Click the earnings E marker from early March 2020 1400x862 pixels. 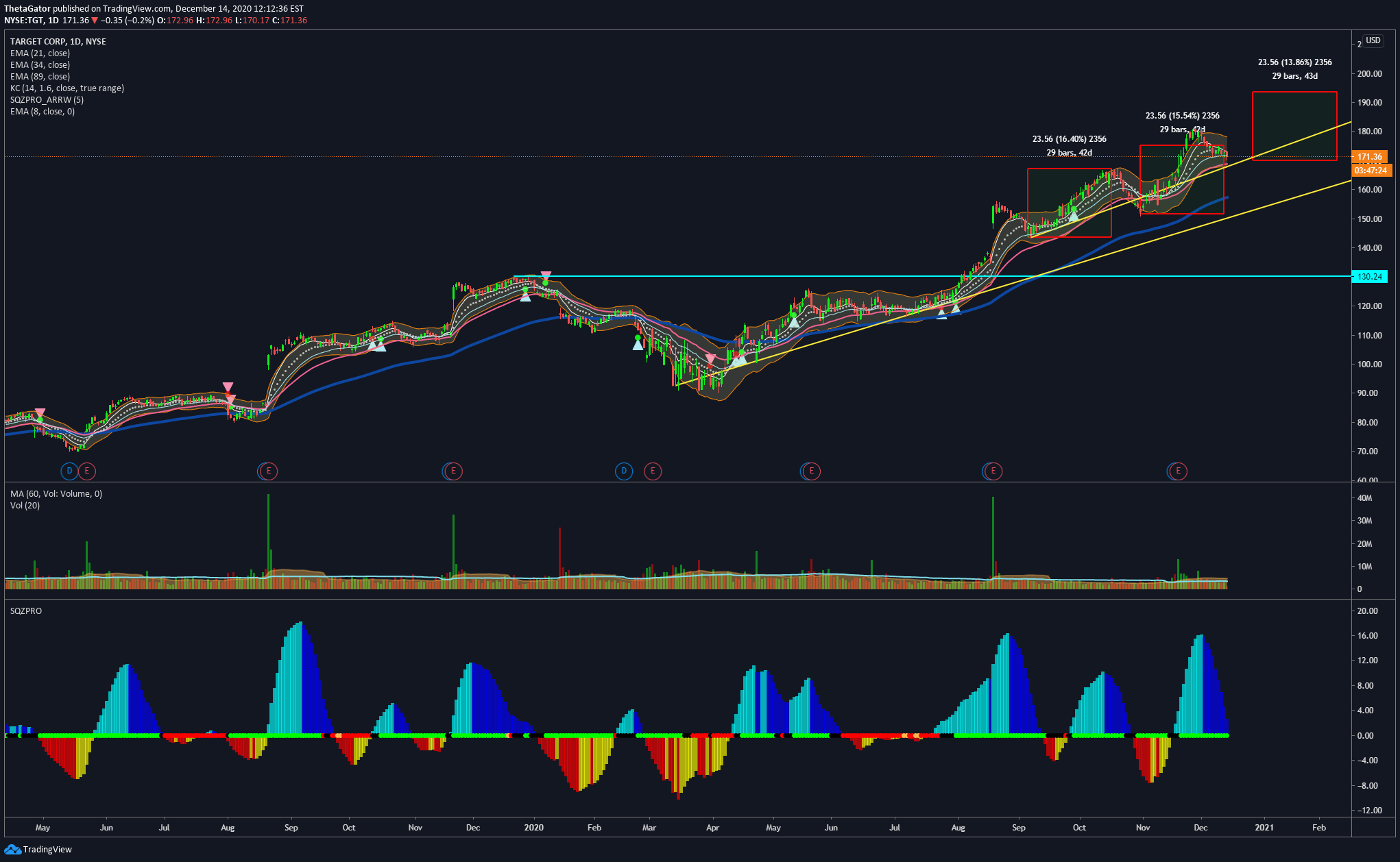(x=653, y=471)
